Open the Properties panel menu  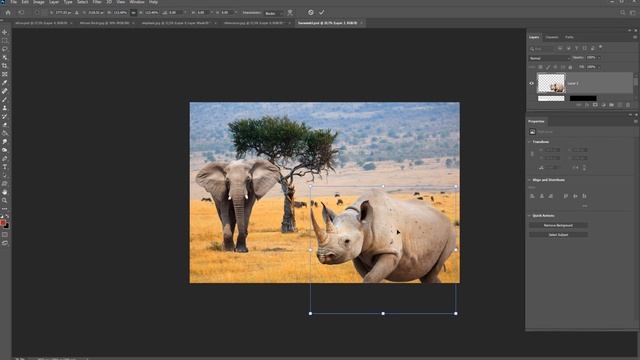[x=635, y=121]
